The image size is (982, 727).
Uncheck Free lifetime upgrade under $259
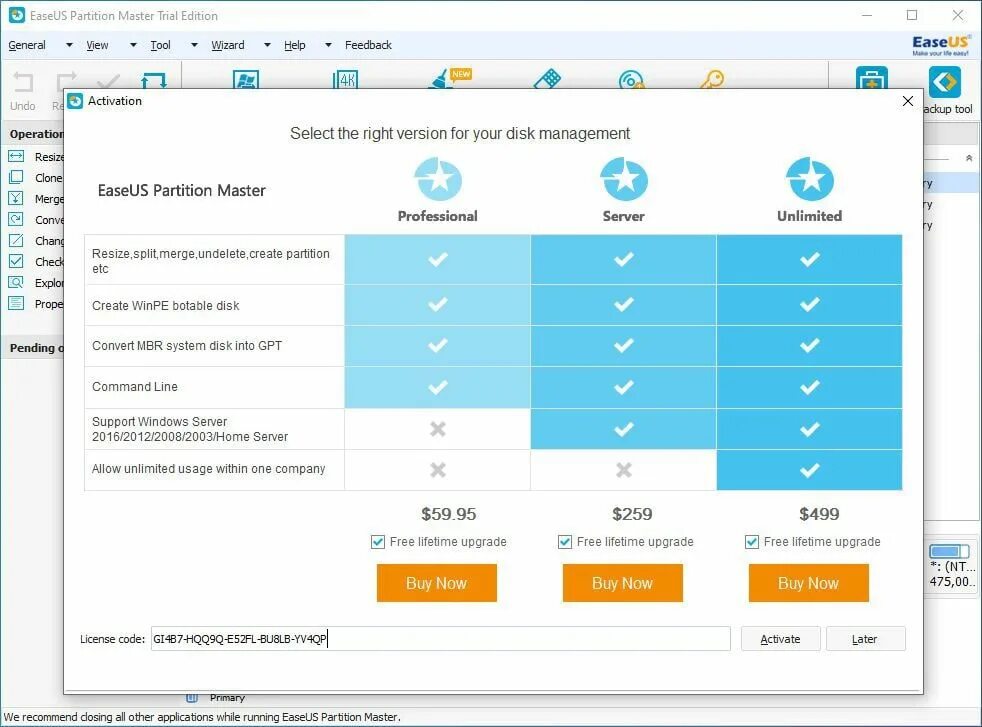[x=565, y=542]
